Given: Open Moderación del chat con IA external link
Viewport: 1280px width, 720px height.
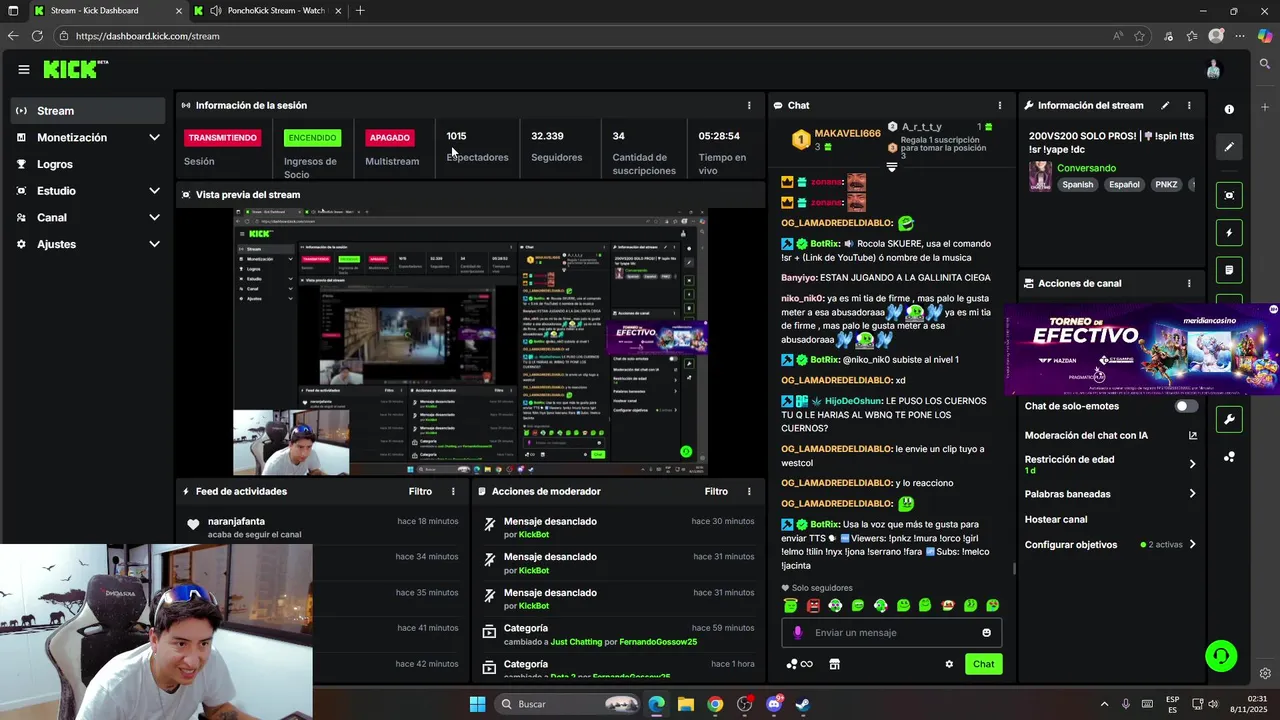Looking at the screenshot, I should [1192, 435].
